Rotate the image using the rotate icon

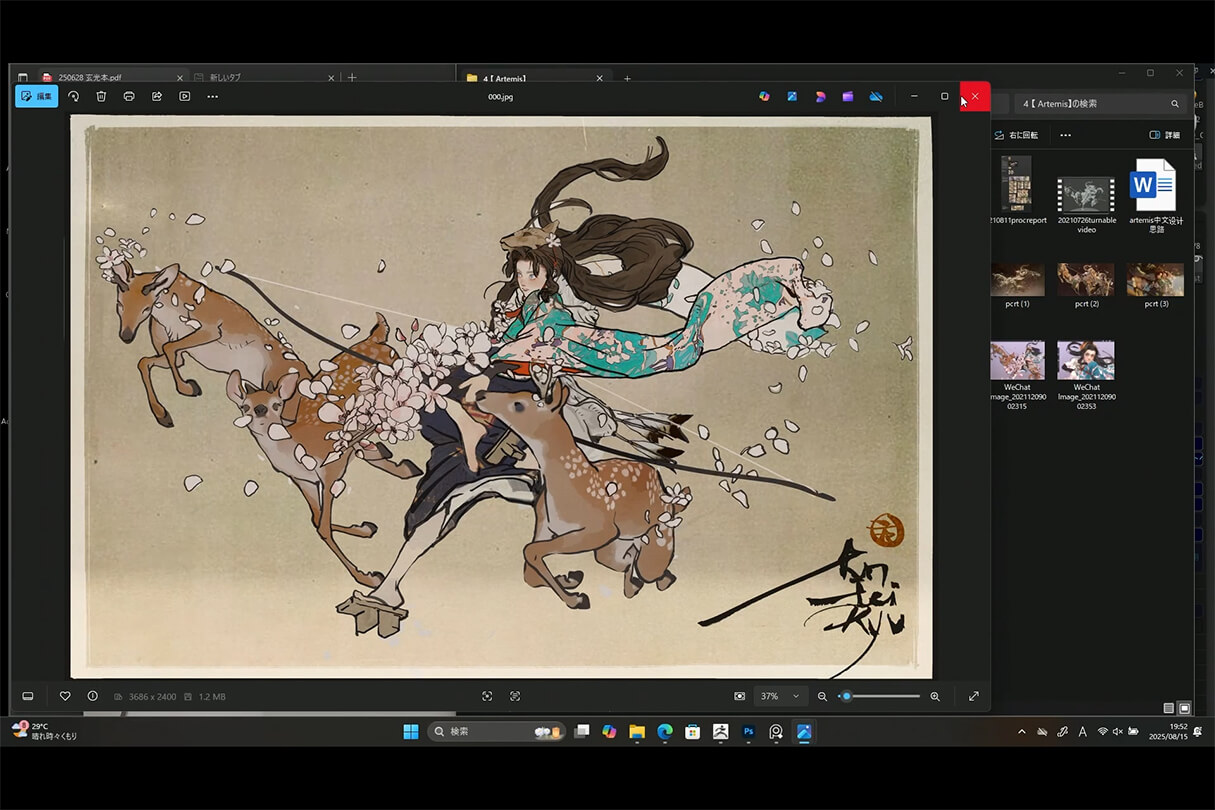pos(74,96)
